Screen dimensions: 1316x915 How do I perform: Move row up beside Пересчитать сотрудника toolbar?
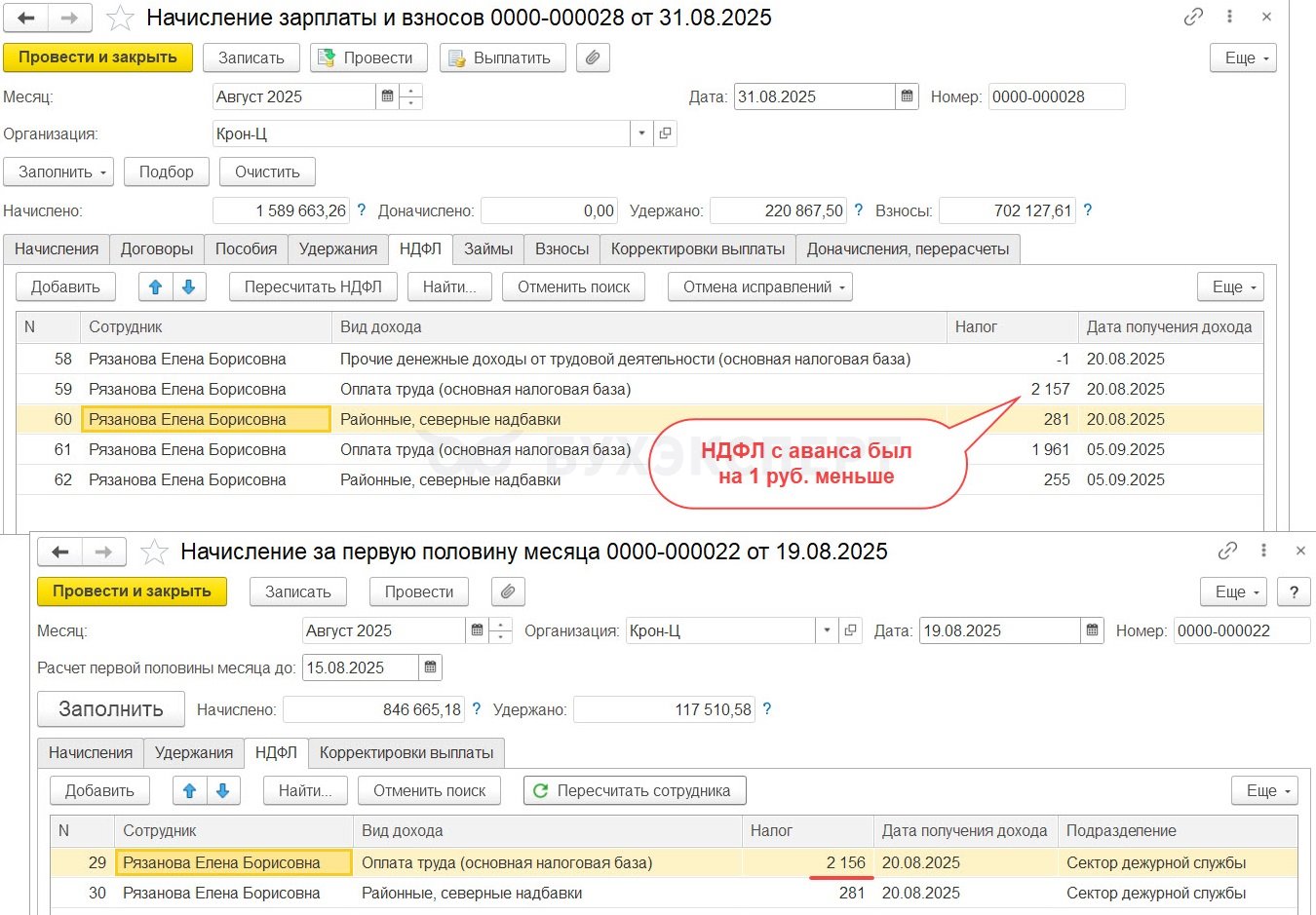[190, 790]
